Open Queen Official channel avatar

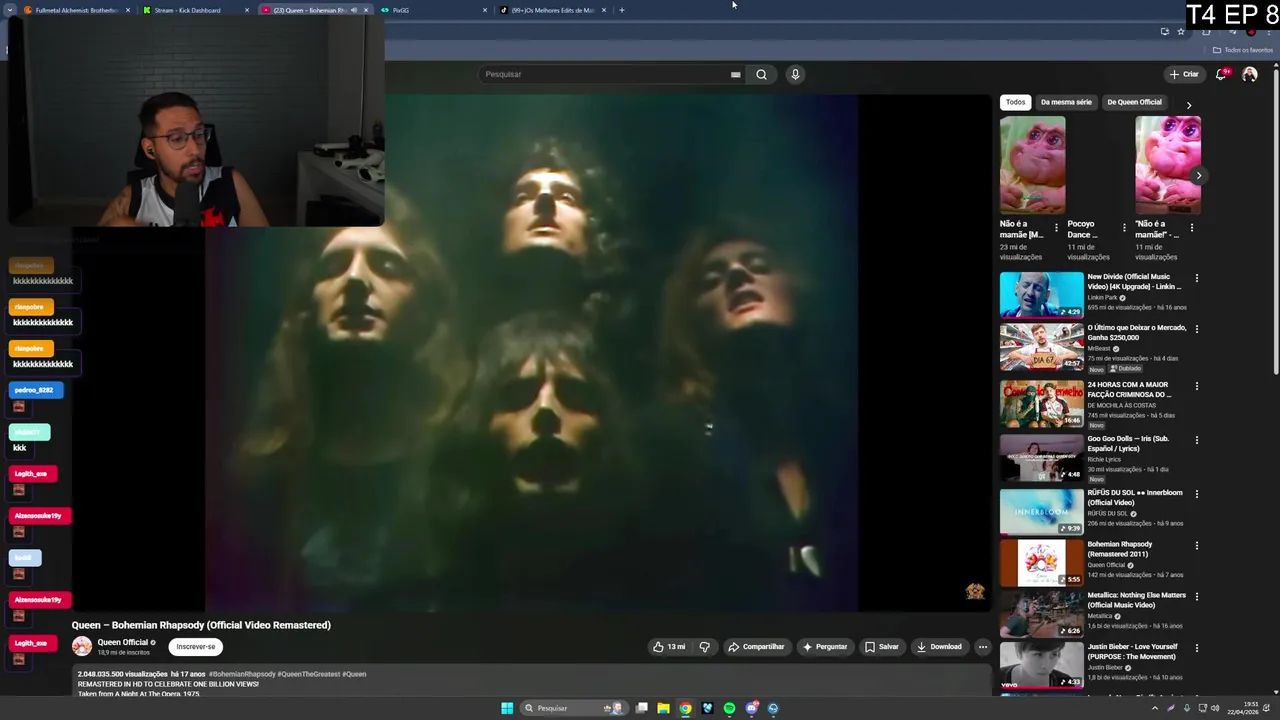(x=82, y=646)
